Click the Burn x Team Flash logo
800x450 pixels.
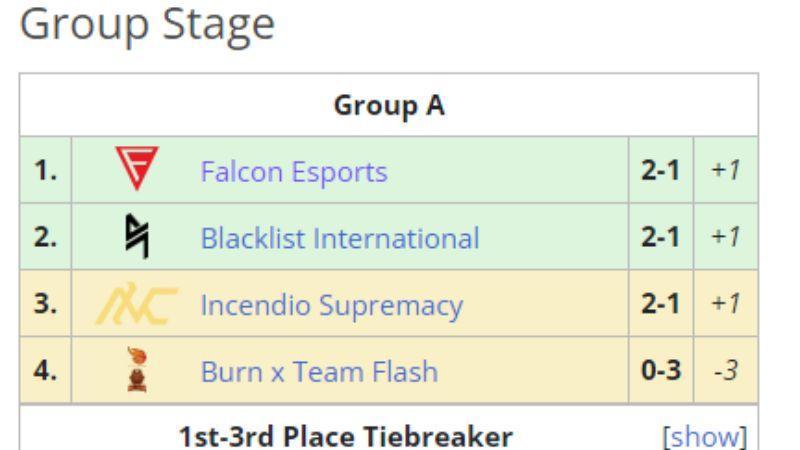137,369
